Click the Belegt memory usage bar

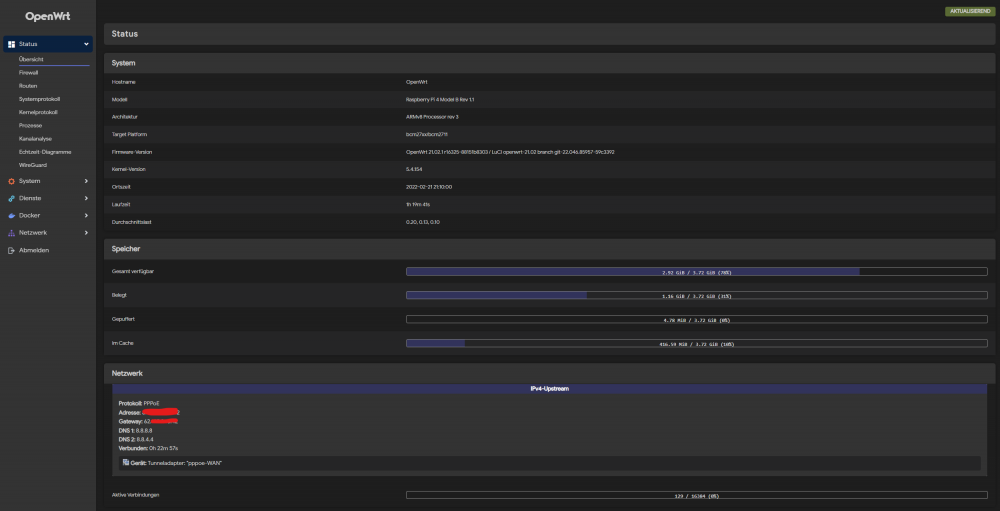click(x=696, y=295)
